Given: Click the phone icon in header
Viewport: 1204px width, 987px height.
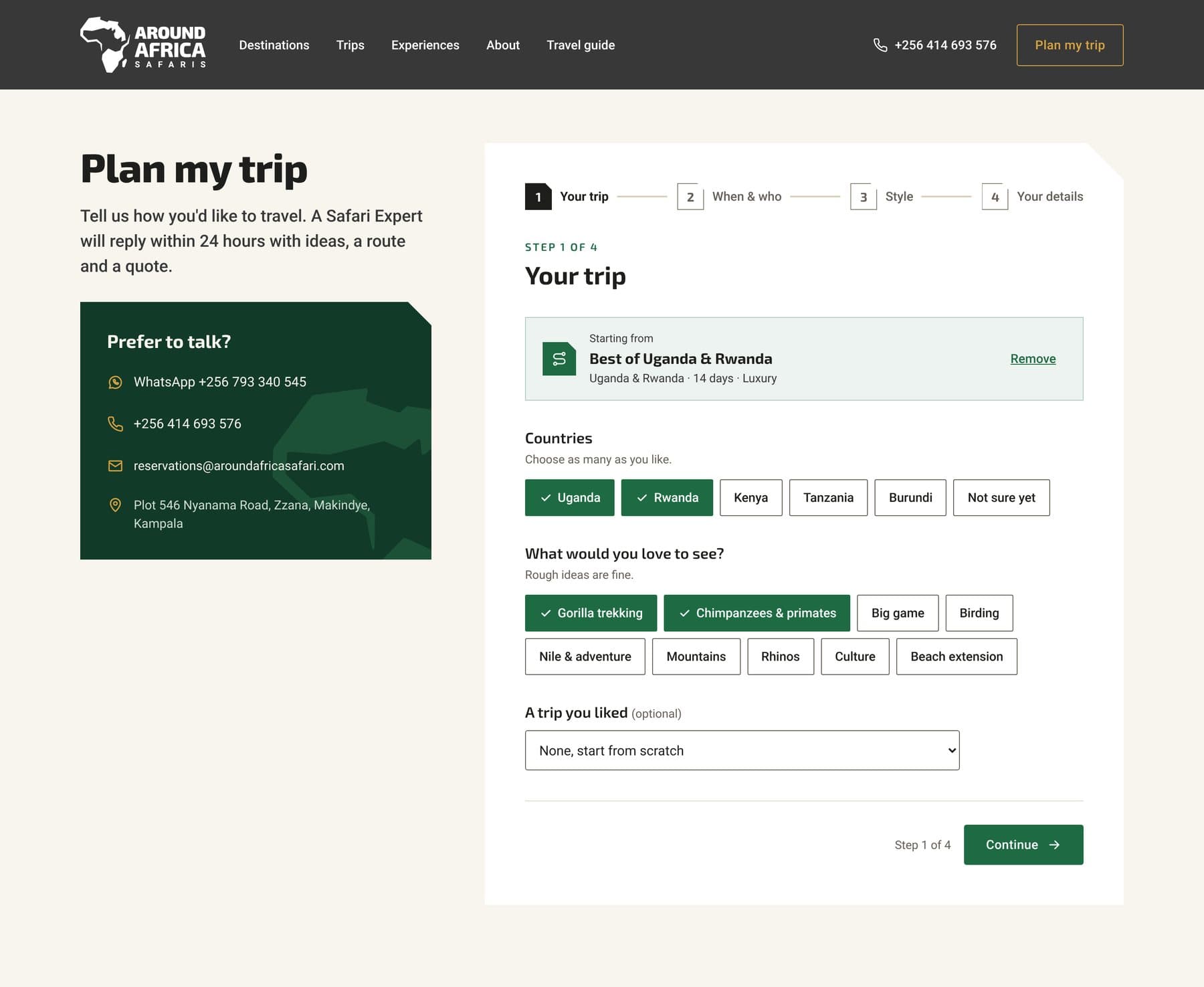Looking at the screenshot, I should tap(880, 45).
